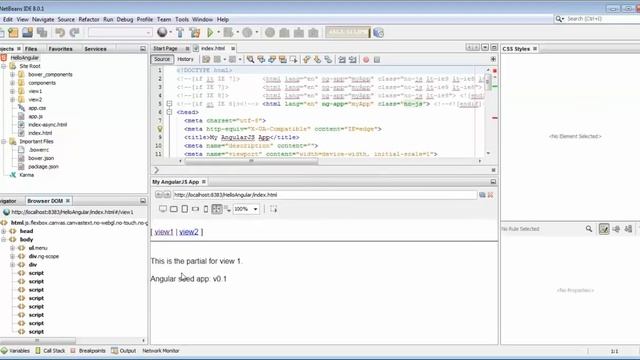Click the Clean and Build icon
The width and height of the screenshot is (640, 360).
(195, 33)
